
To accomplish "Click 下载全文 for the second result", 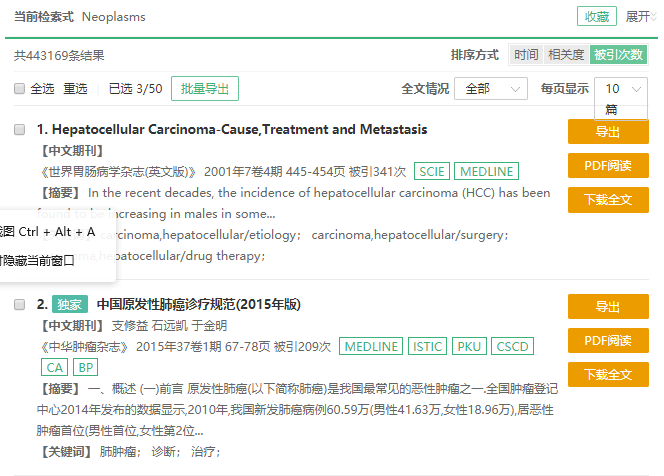I will (x=608, y=375).
